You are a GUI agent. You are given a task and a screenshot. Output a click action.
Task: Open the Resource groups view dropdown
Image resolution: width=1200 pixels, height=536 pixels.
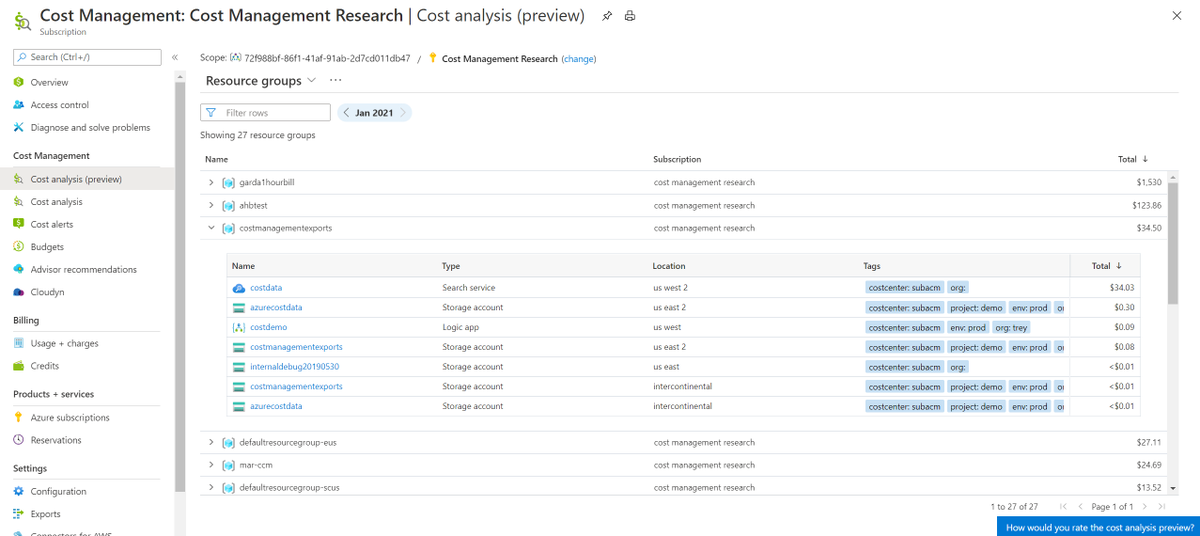tap(261, 80)
